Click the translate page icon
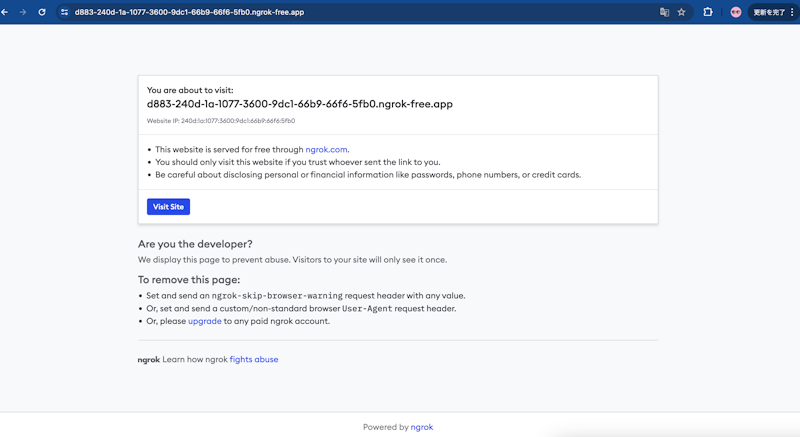The height and width of the screenshot is (437, 800). 664,12
